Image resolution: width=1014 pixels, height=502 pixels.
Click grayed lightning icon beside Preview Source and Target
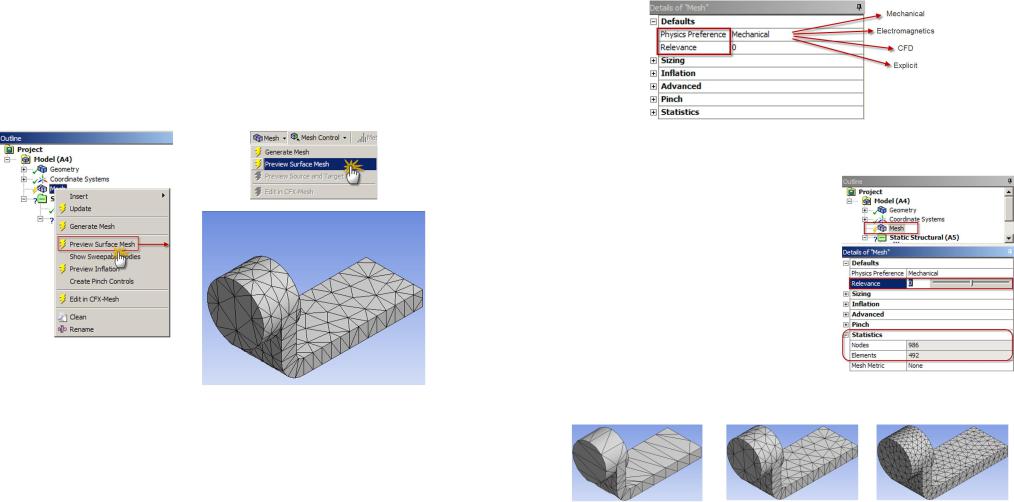point(257,176)
